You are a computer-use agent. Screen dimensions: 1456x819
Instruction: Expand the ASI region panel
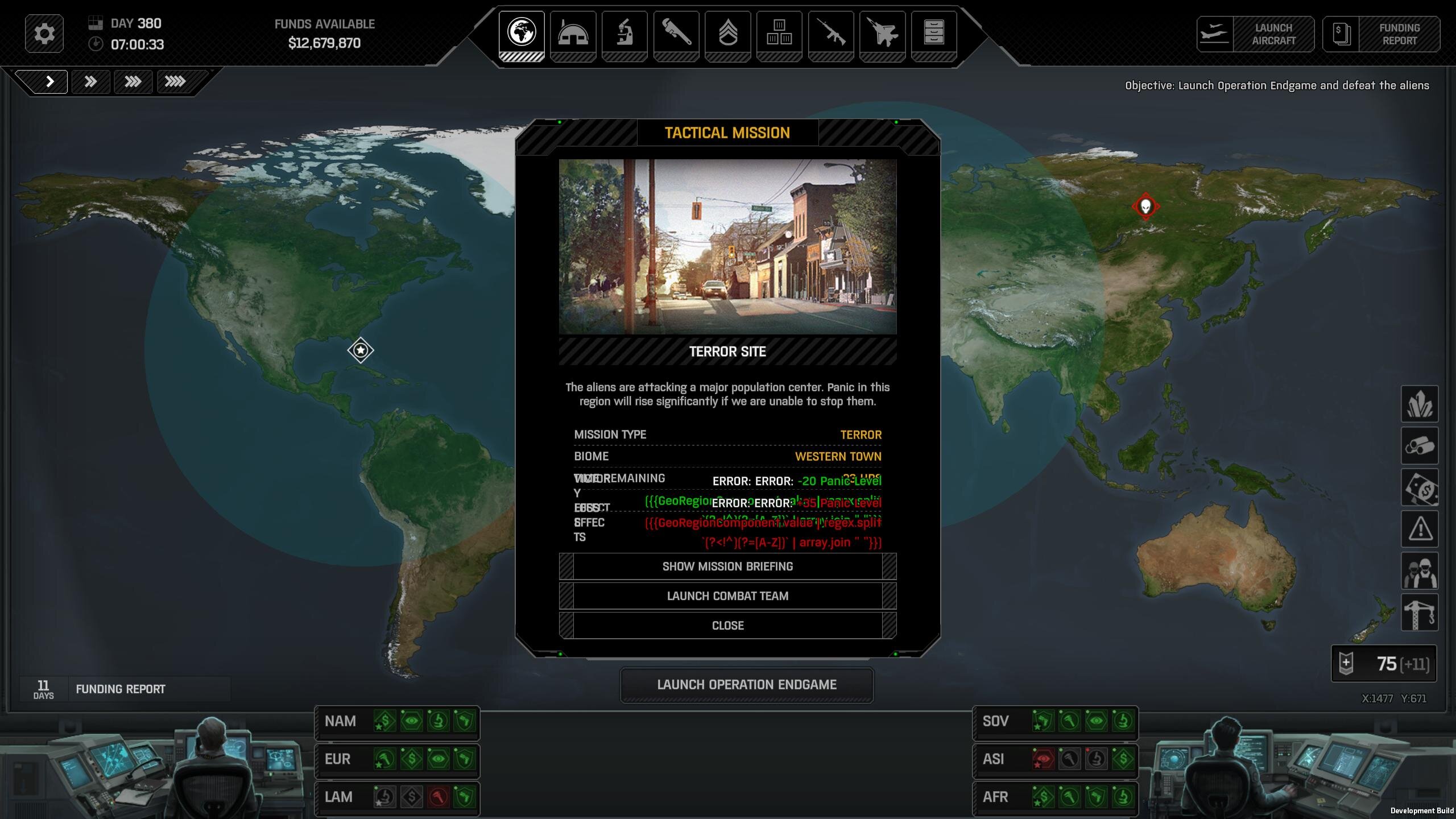tap(994, 759)
